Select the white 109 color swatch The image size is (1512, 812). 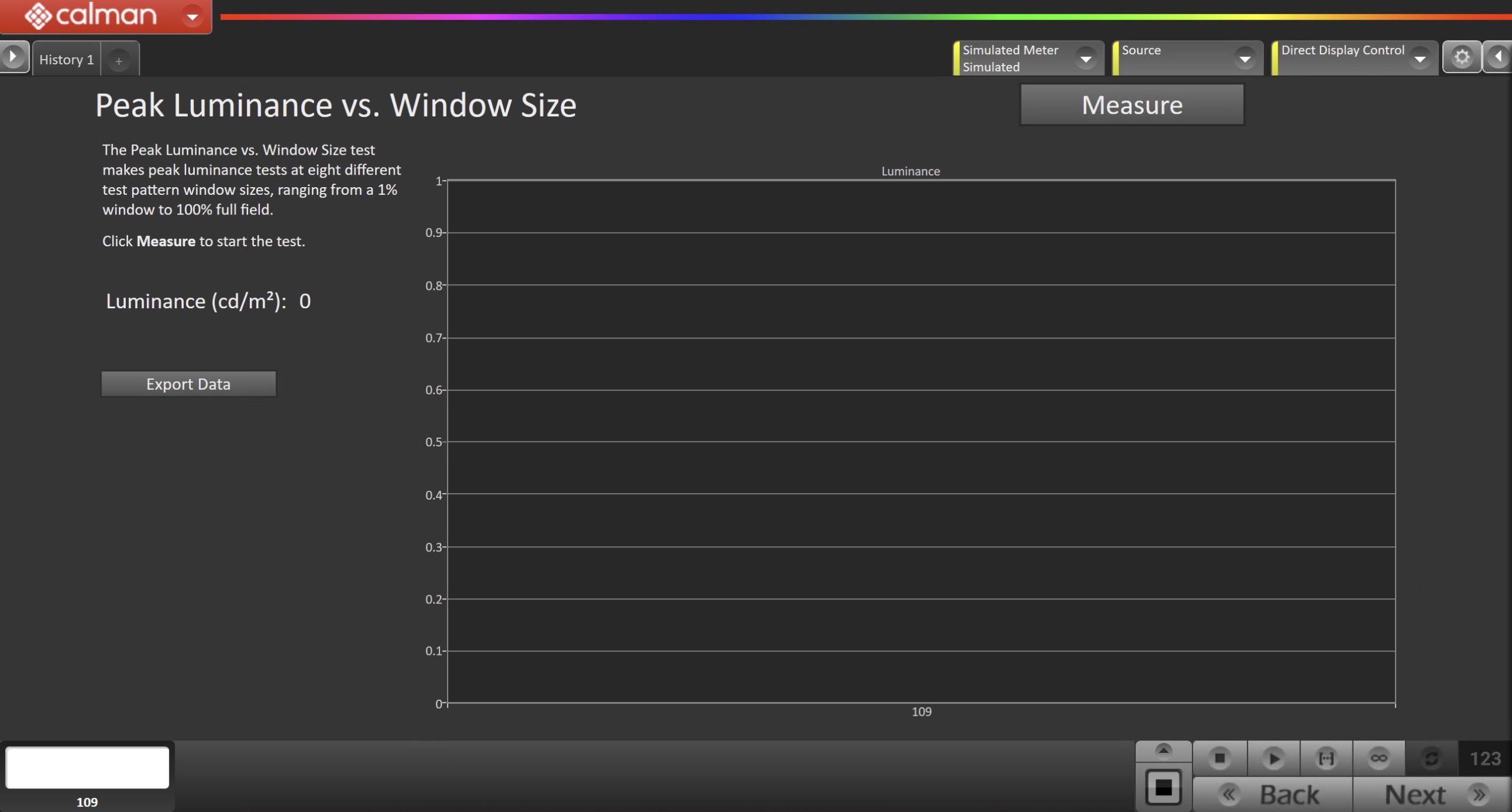click(x=87, y=768)
